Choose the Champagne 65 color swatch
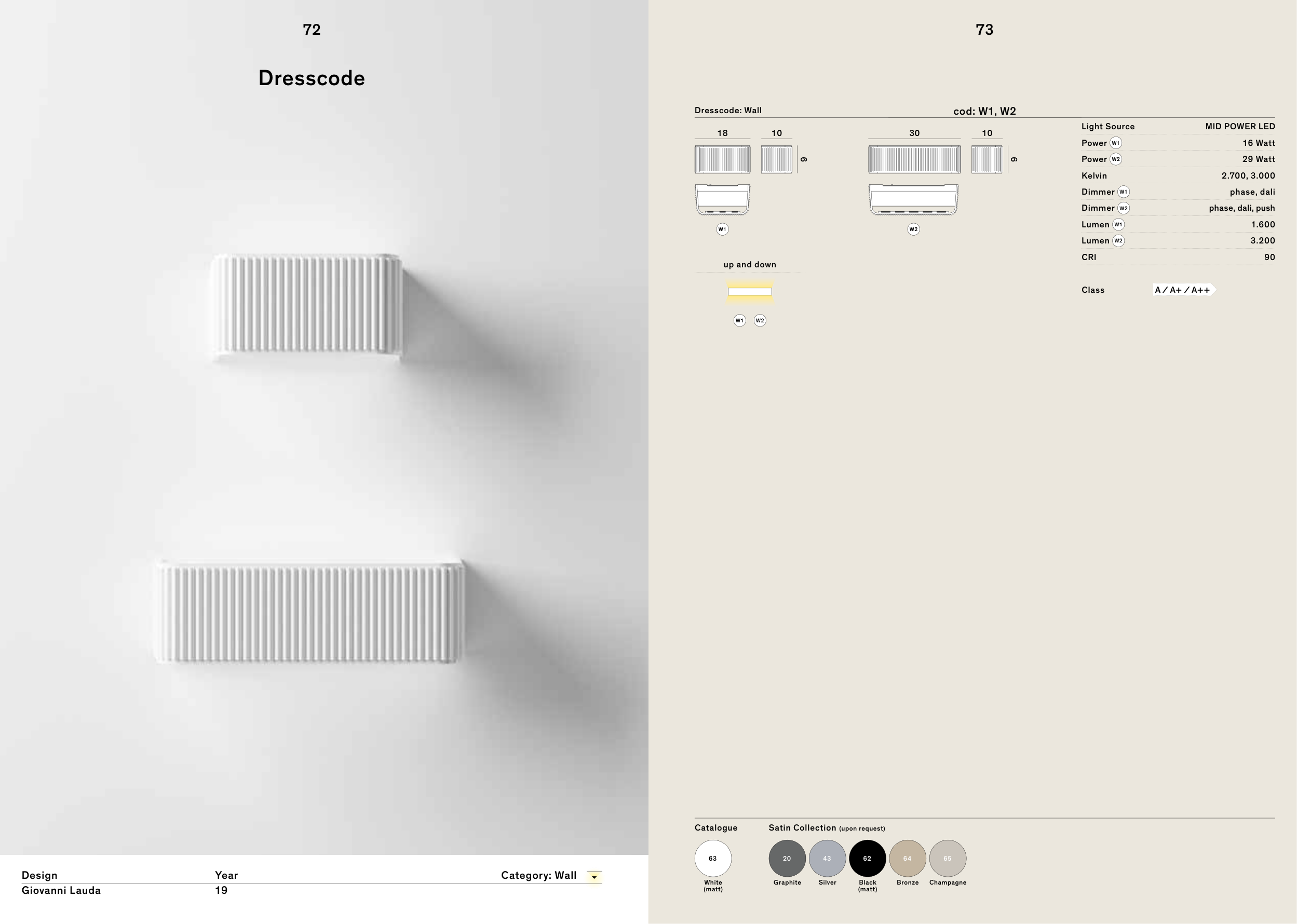 tap(947, 858)
